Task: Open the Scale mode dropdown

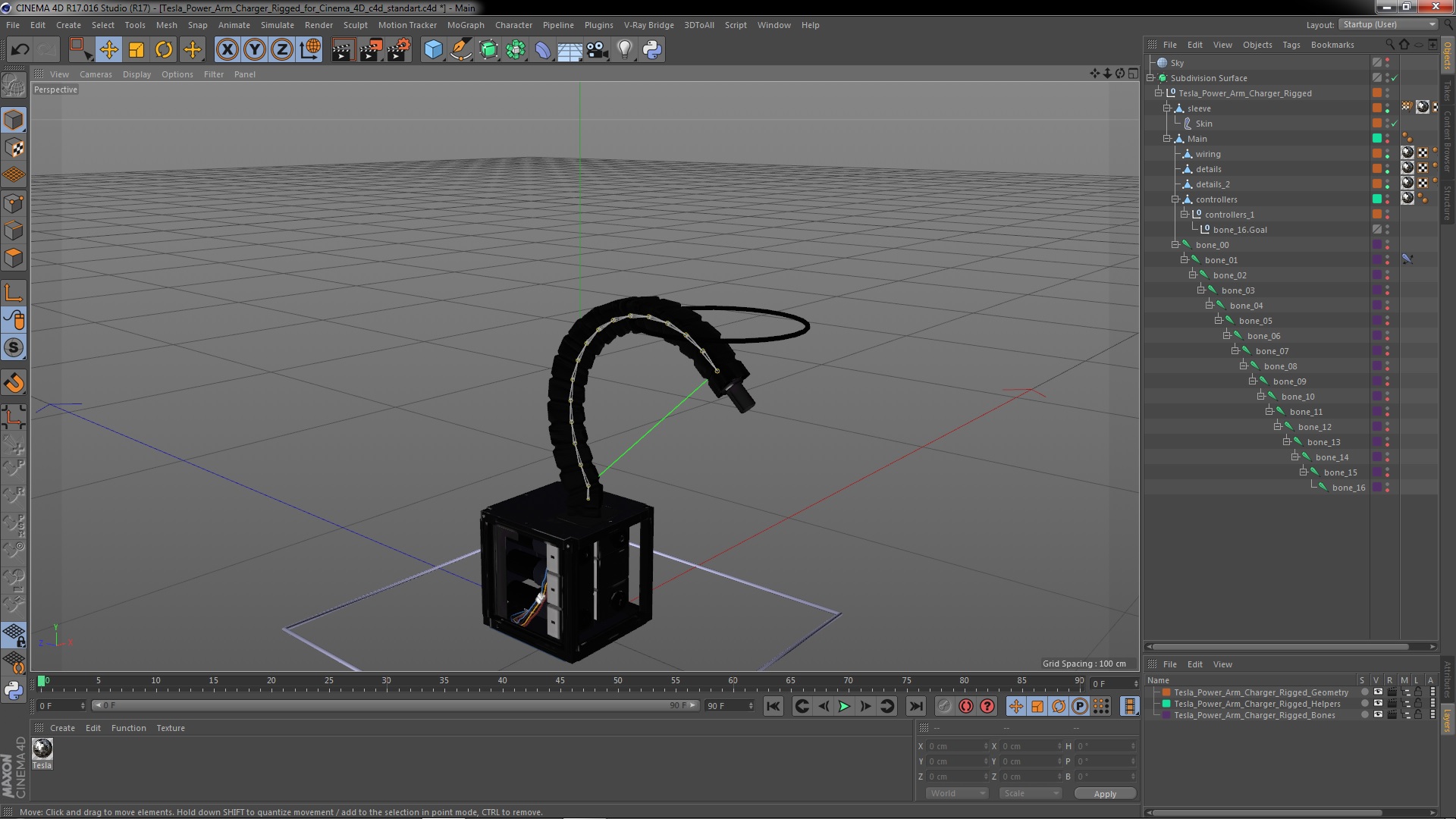Action: pyautogui.click(x=1030, y=793)
